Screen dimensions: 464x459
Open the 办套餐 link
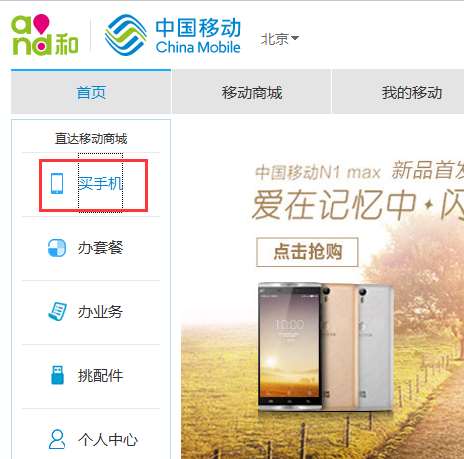[100, 248]
